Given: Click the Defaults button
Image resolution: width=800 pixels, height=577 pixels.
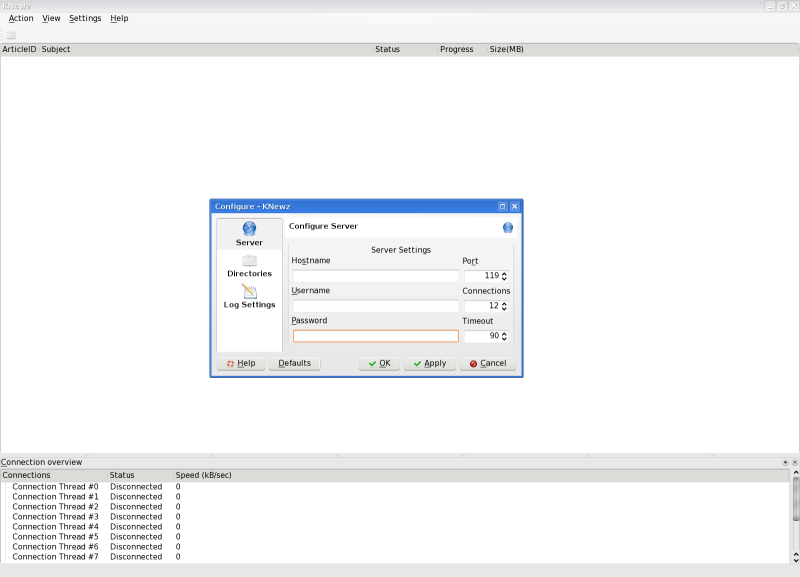Looking at the screenshot, I should (x=294, y=363).
